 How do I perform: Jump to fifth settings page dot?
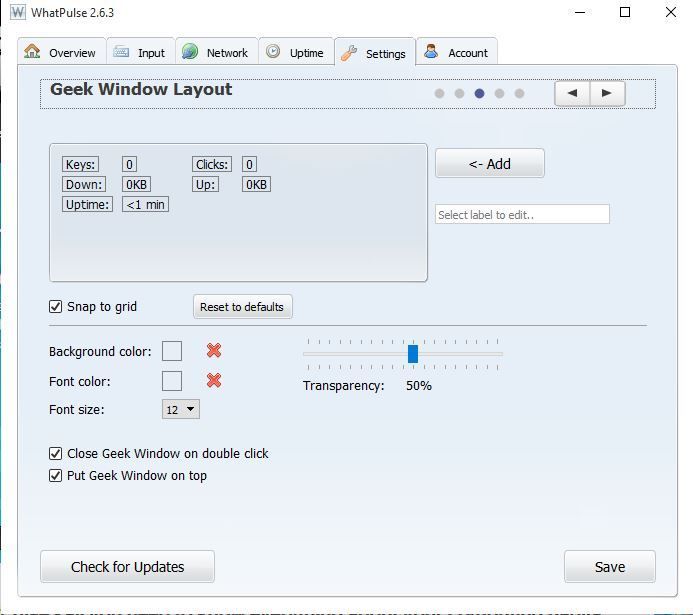click(x=519, y=93)
